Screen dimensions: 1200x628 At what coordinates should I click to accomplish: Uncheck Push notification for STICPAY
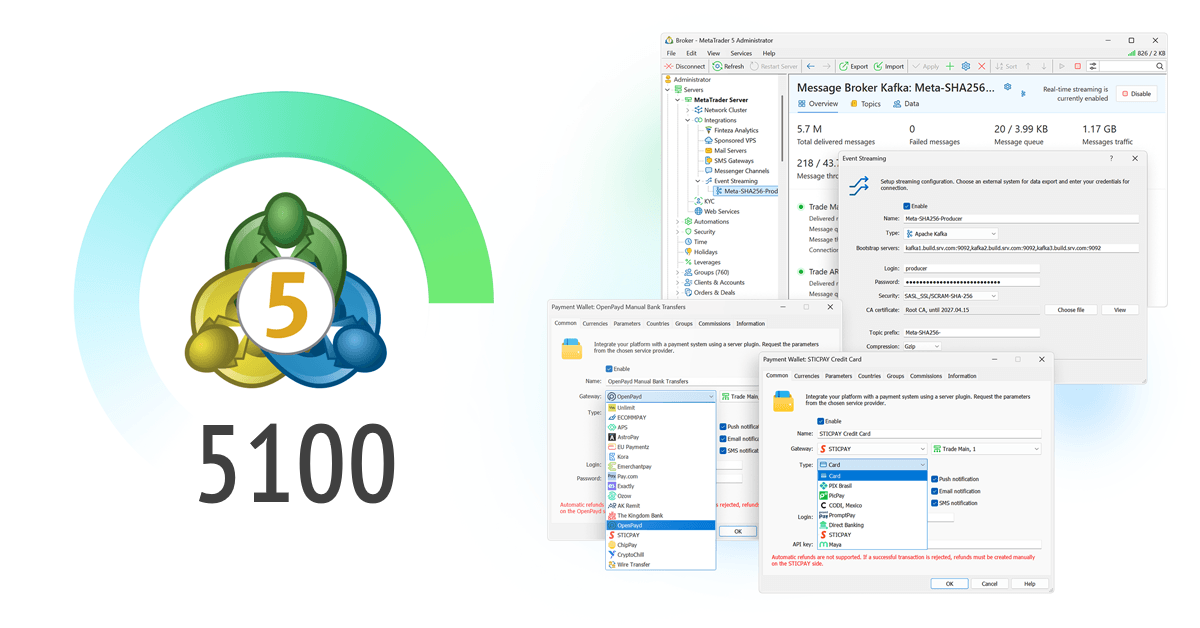(x=934, y=479)
